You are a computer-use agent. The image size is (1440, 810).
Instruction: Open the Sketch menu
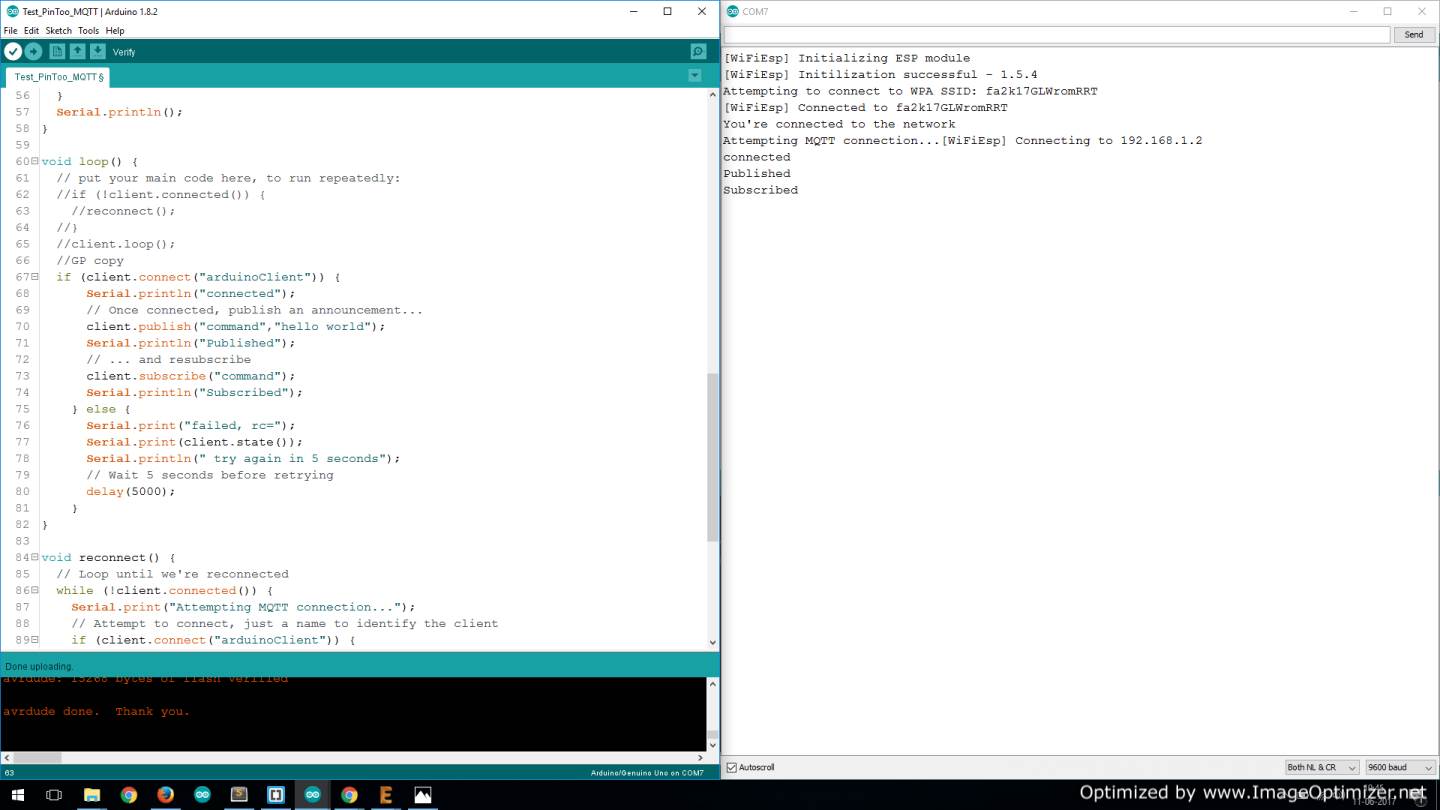point(58,31)
